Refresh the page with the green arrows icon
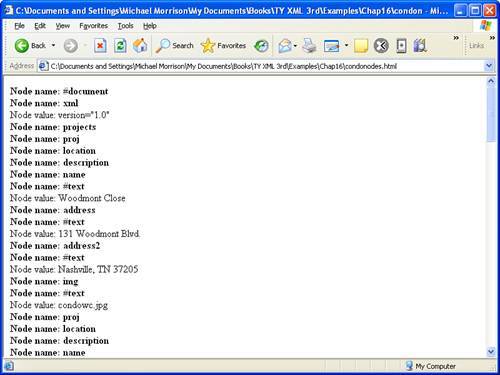The width and height of the screenshot is (500, 375). click(120, 46)
